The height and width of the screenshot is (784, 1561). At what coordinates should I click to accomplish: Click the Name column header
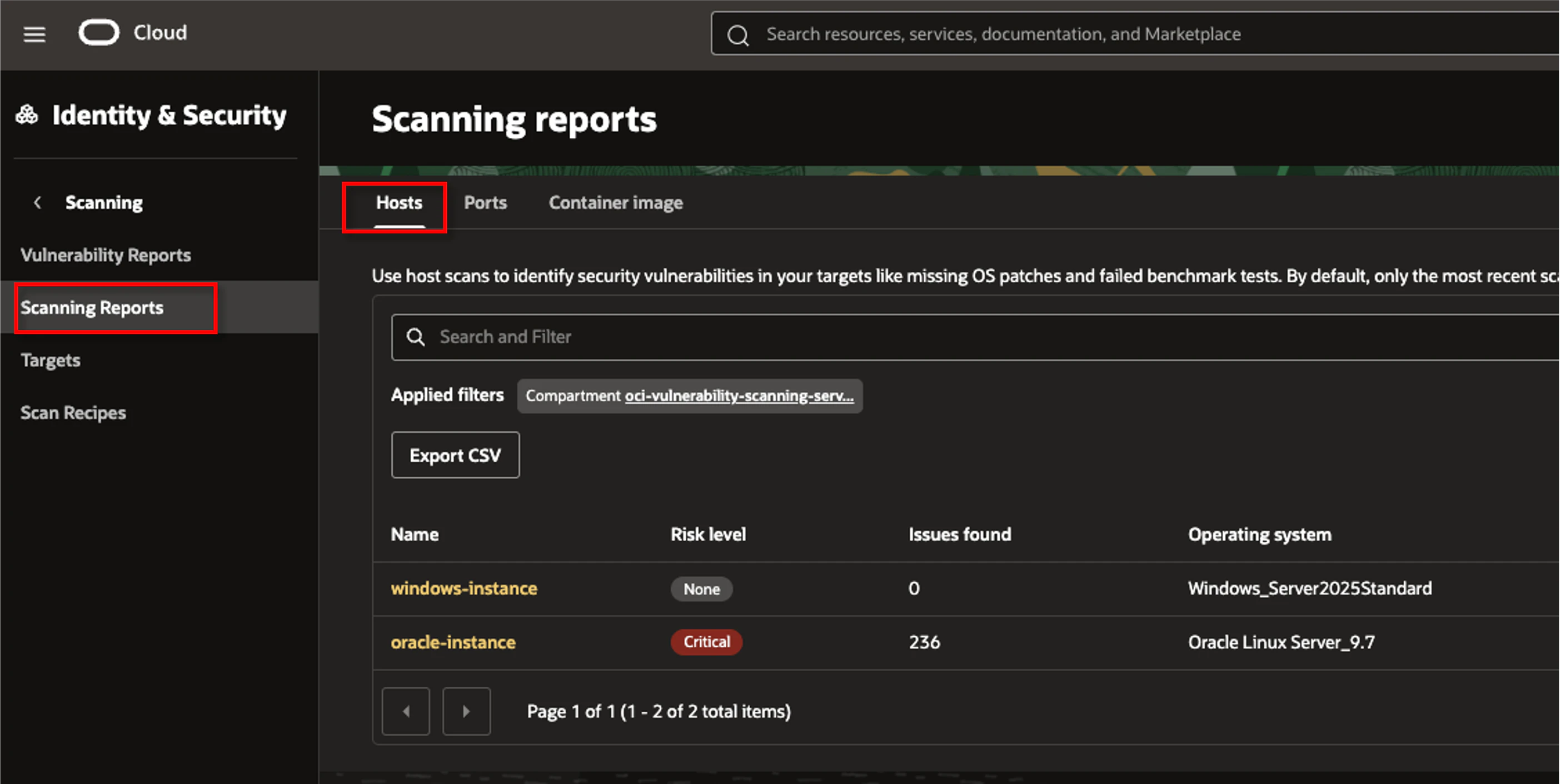[415, 535]
